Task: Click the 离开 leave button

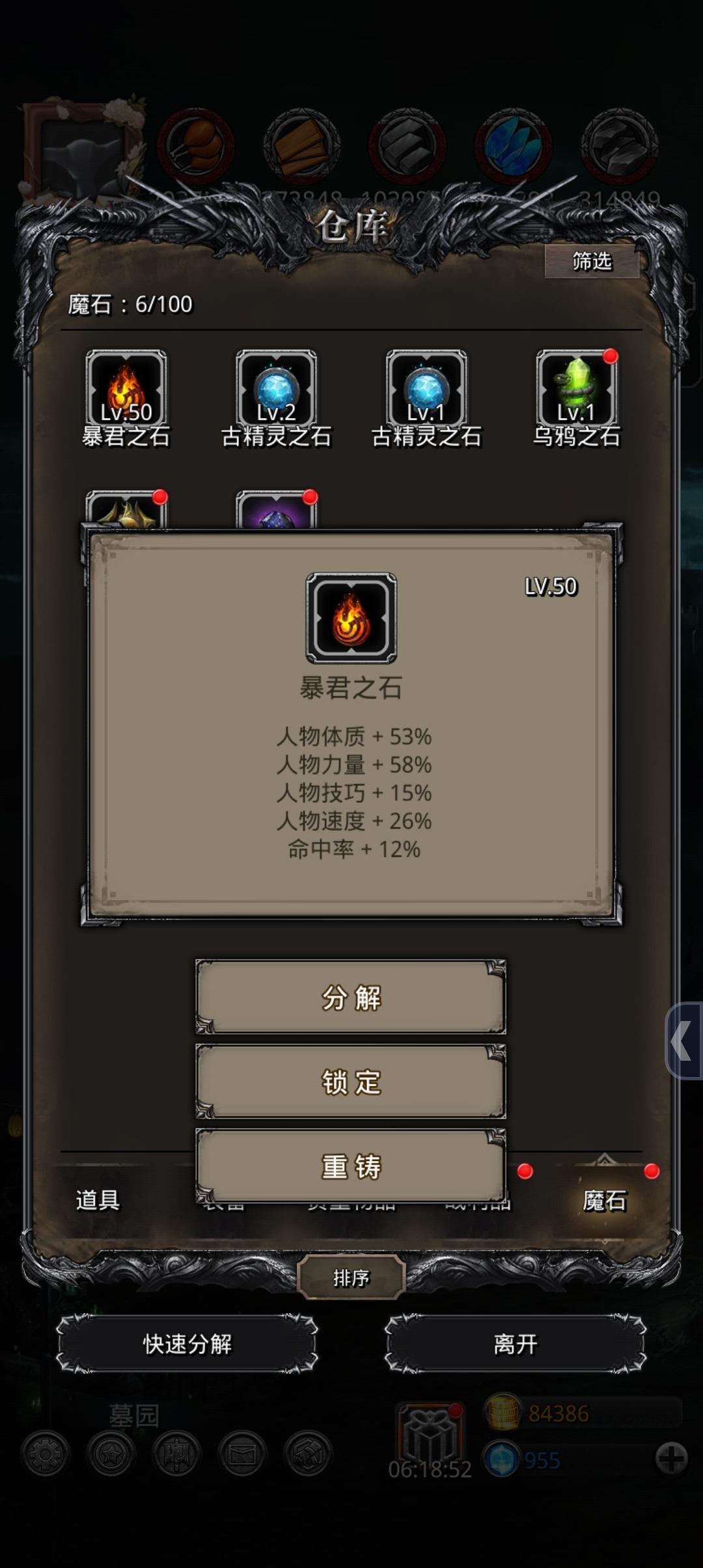Action: [516, 1344]
